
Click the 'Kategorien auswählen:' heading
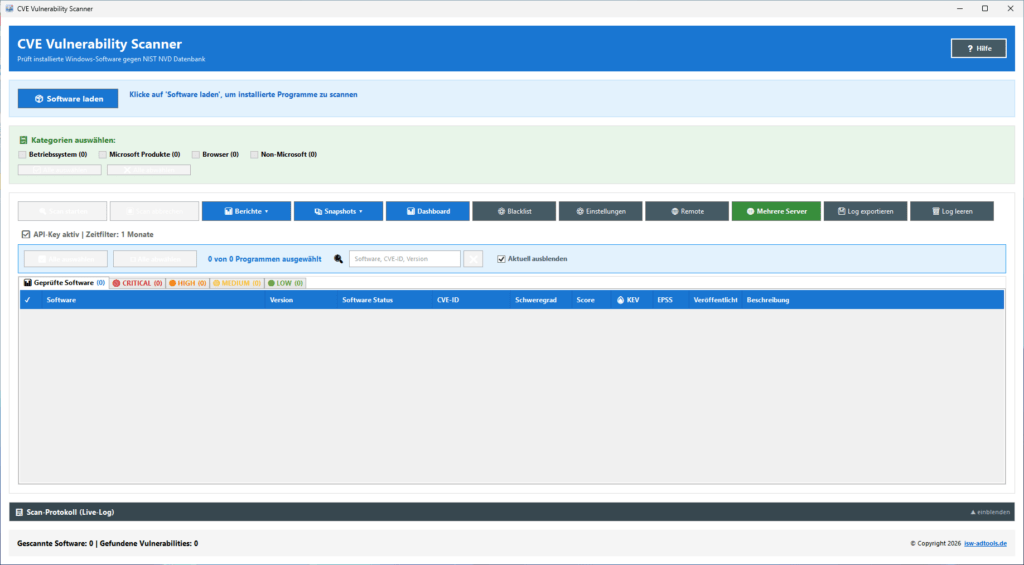tap(73, 140)
